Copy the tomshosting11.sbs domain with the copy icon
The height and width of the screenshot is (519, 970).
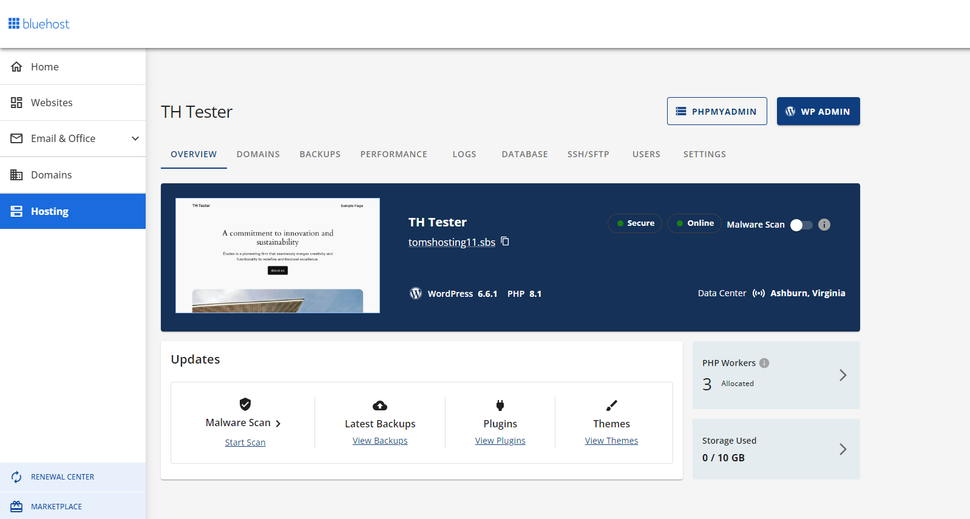coord(505,241)
